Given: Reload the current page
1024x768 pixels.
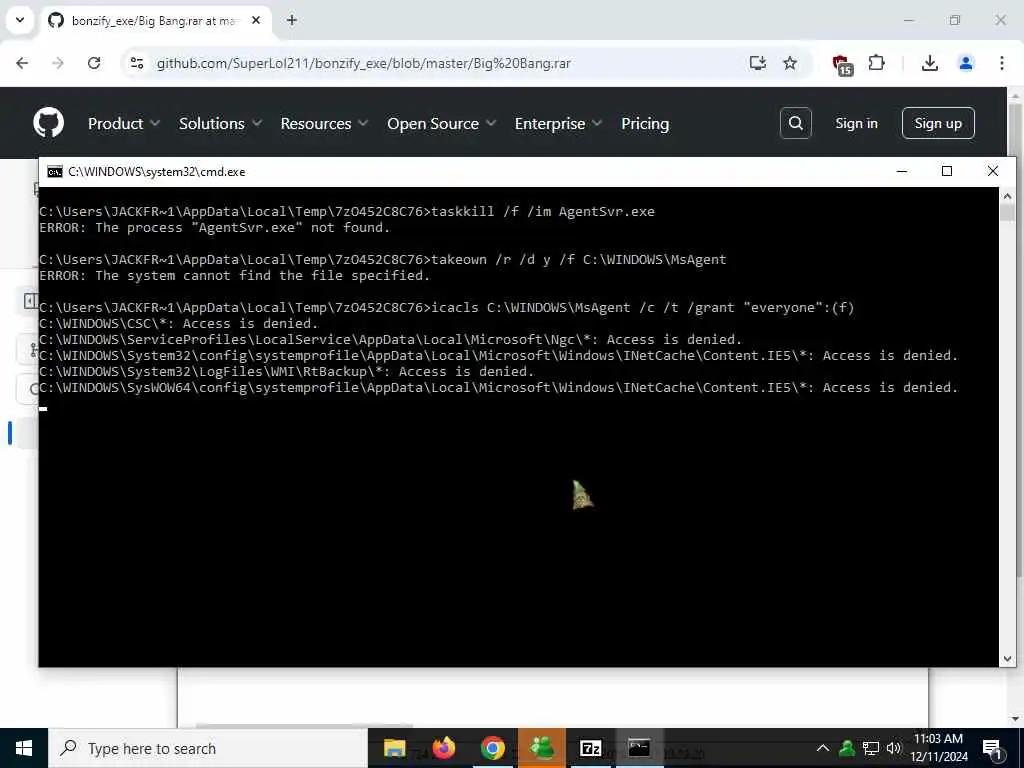Looking at the screenshot, I should coord(94,63).
